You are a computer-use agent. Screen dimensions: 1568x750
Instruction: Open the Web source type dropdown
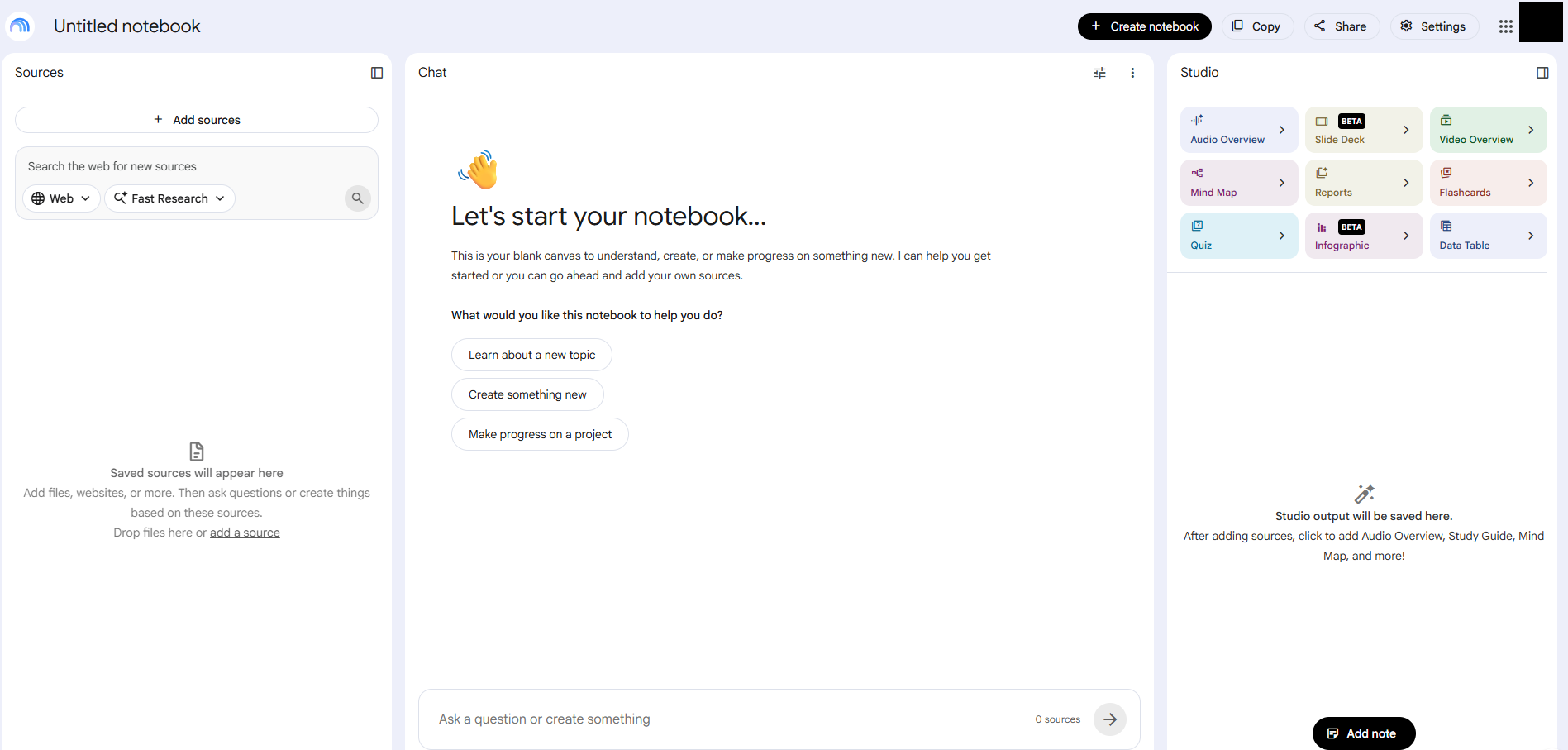pyautogui.click(x=61, y=198)
